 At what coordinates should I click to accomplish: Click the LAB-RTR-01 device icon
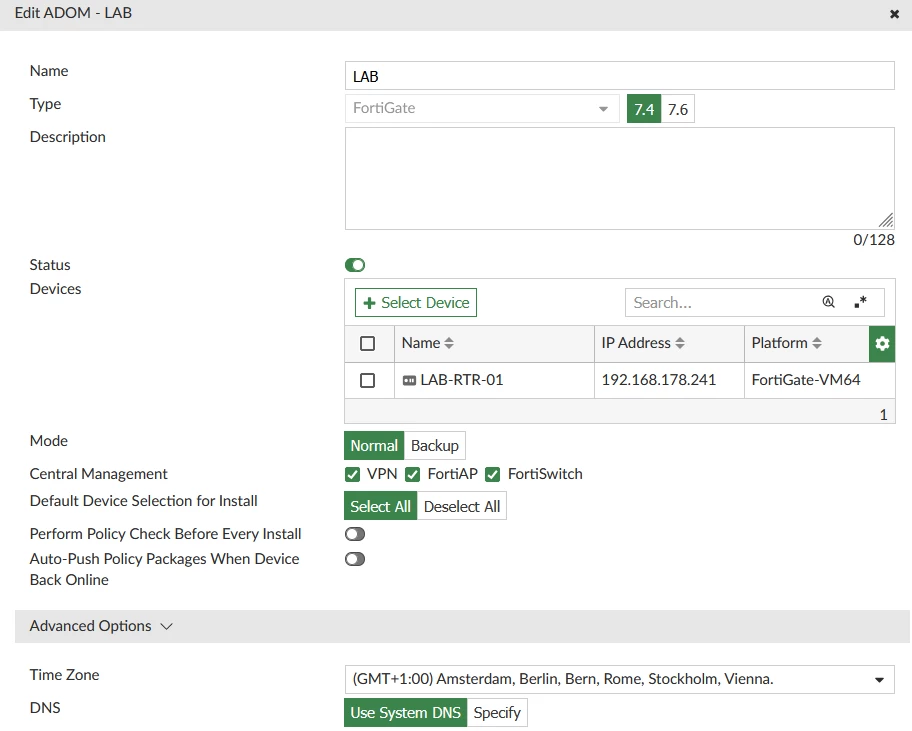pos(409,380)
